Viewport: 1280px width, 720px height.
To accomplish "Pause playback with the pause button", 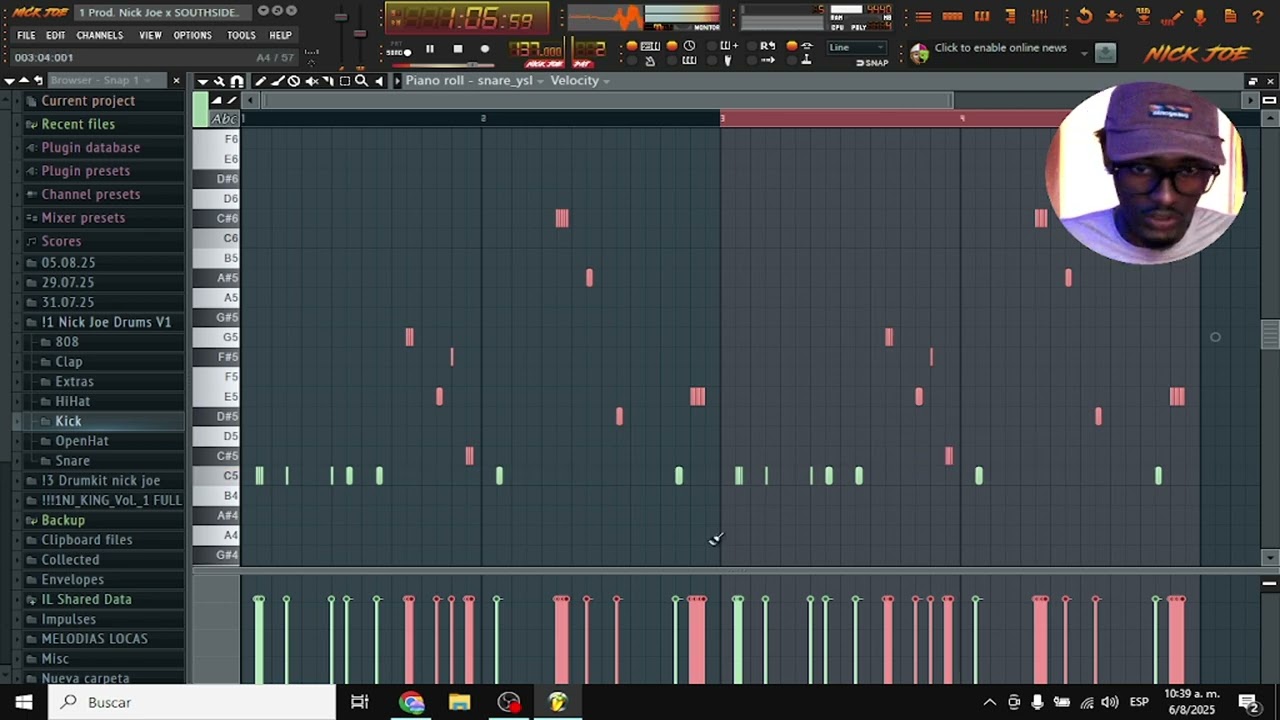I will tap(430, 48).
